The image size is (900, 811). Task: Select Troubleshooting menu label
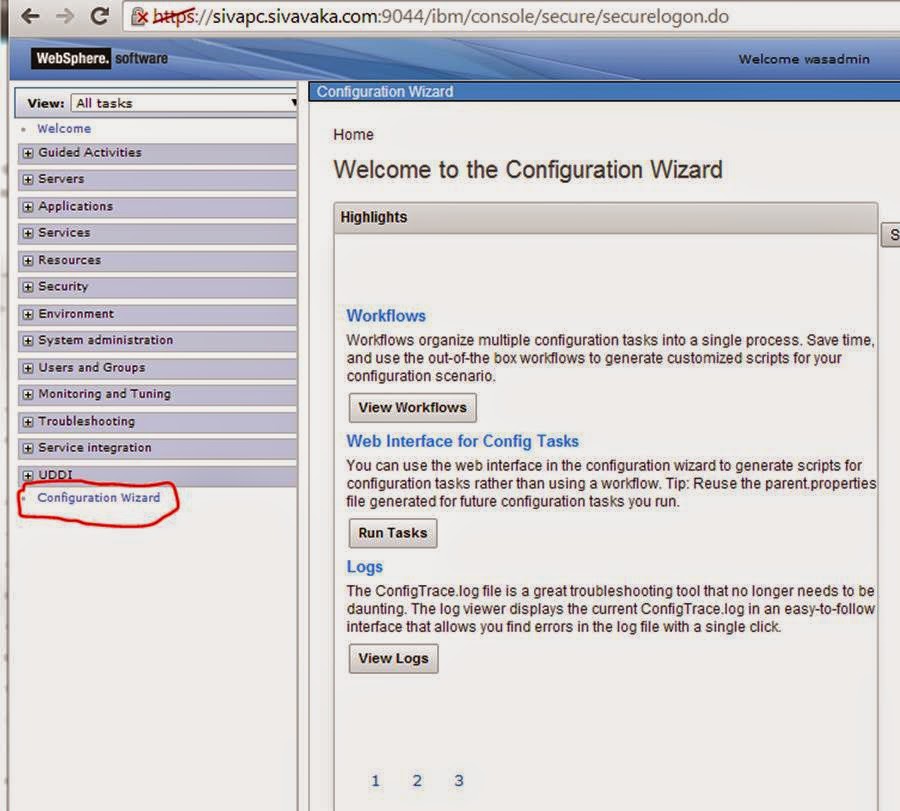[87, 421]
